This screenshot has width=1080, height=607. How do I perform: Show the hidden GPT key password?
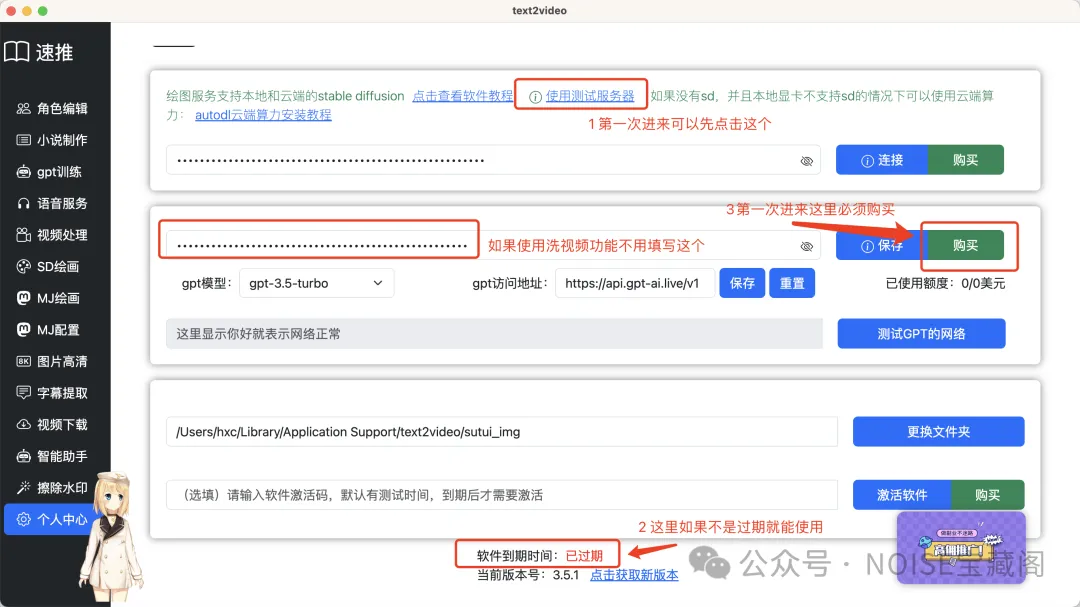pos(807,245)
